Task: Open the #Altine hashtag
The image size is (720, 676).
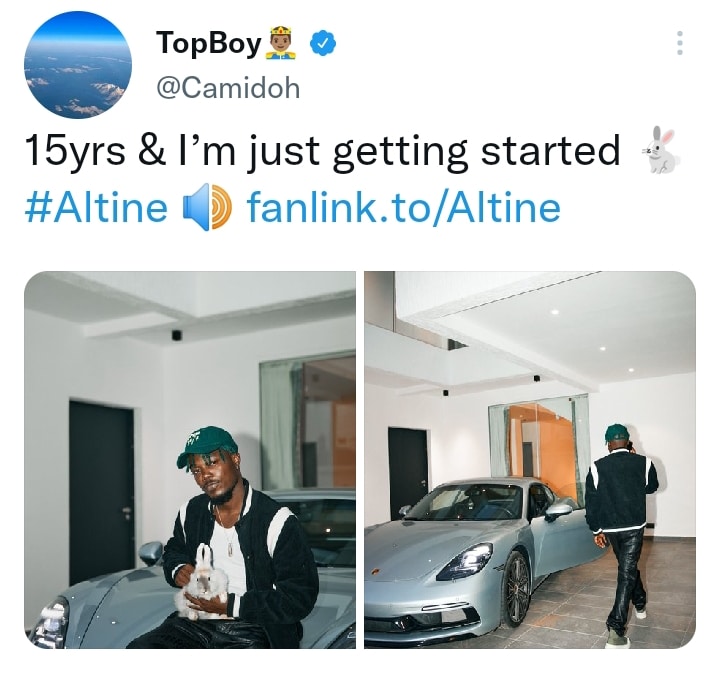Action: 96,208
